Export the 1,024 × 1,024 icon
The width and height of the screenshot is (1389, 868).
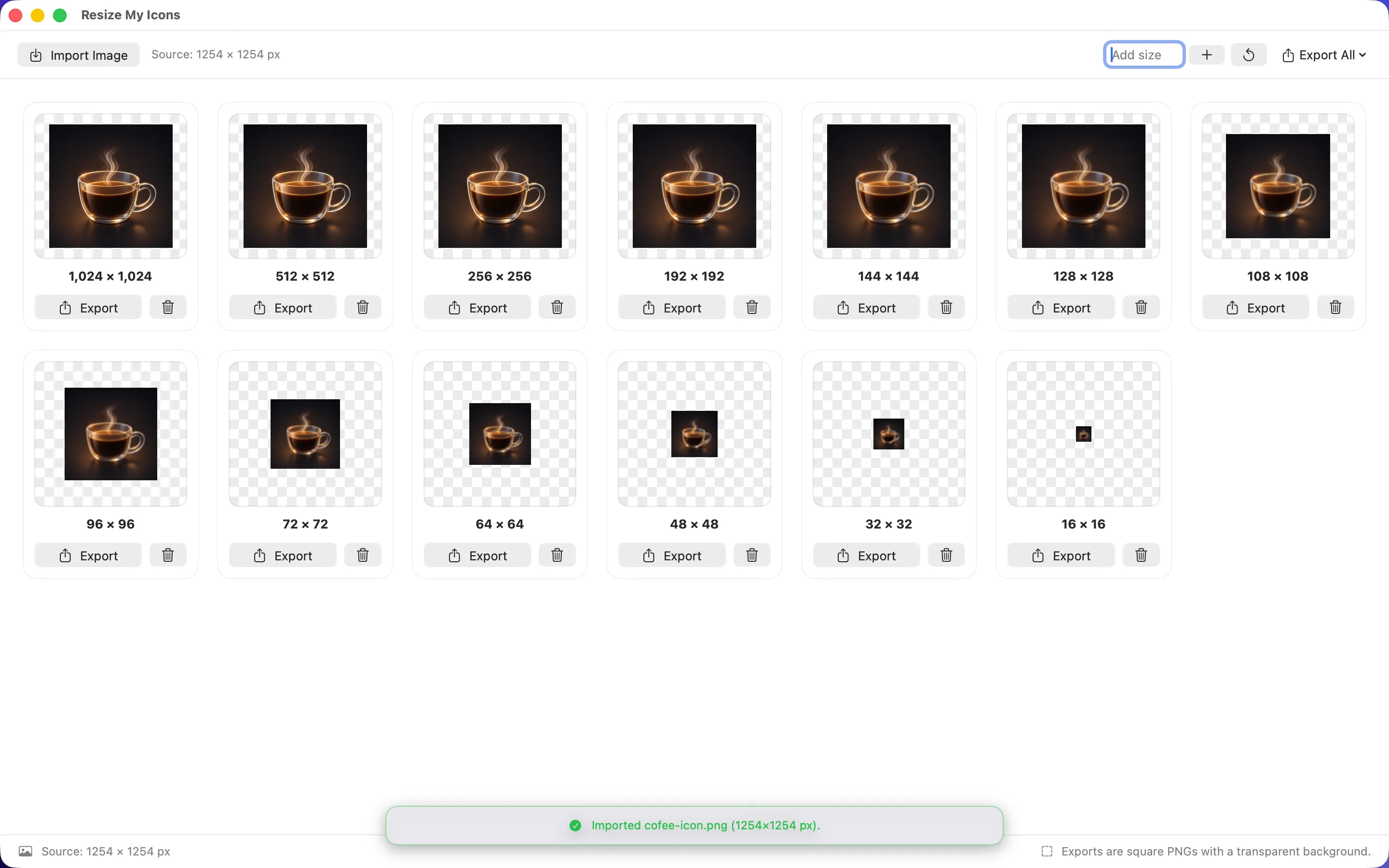coord(88,308)
